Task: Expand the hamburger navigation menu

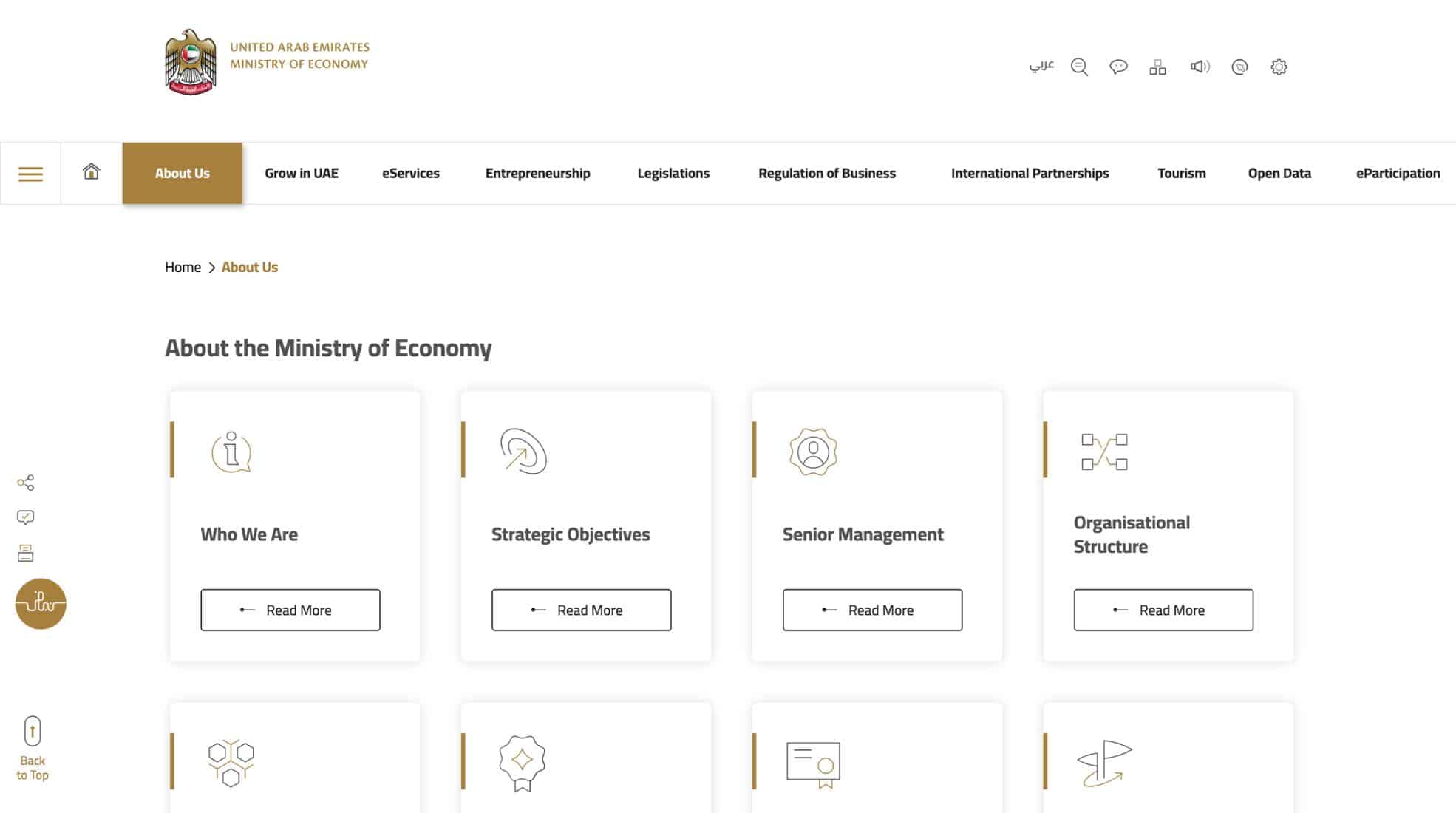Action: pos(30,172)
